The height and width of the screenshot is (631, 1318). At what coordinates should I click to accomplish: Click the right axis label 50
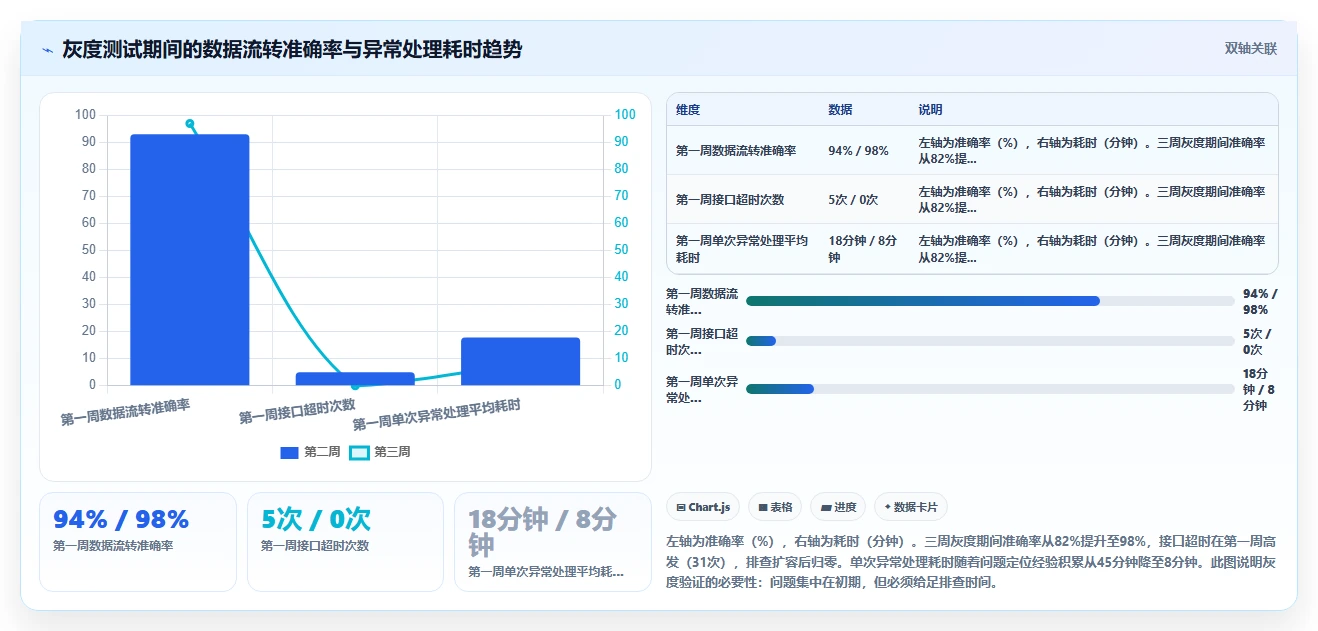pyautogui.click(x=622, y=250)
